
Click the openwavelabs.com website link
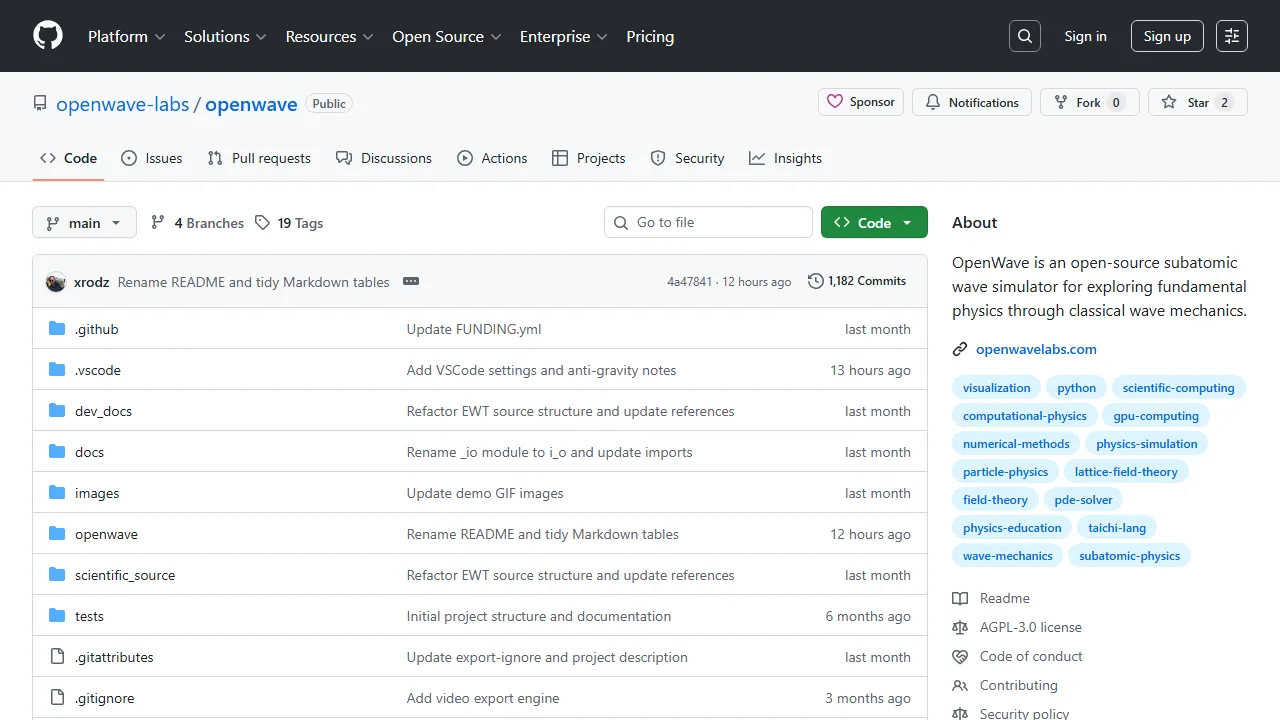point(1036,349)
